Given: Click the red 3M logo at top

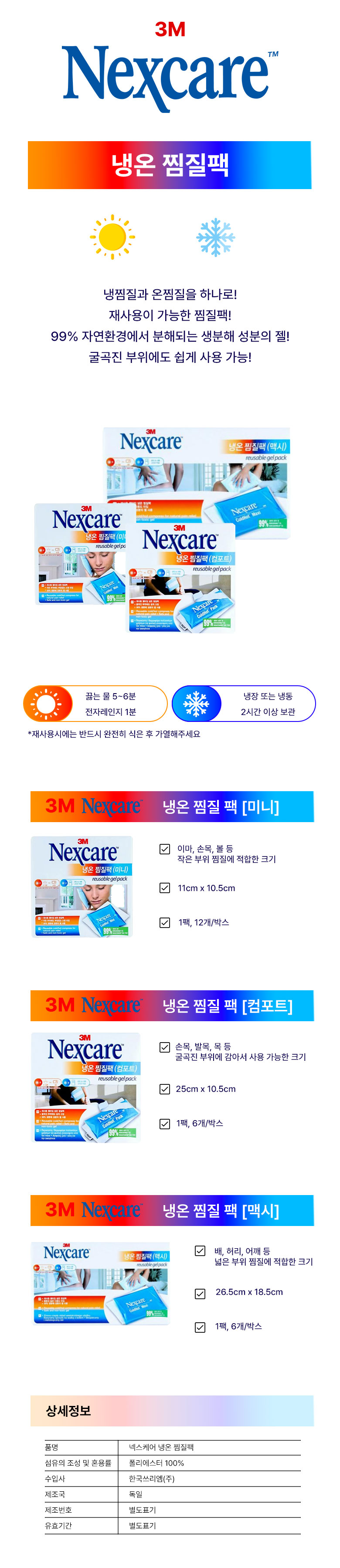Looking at the screenshot, I should pyautogui.click(x=170, y=29).
